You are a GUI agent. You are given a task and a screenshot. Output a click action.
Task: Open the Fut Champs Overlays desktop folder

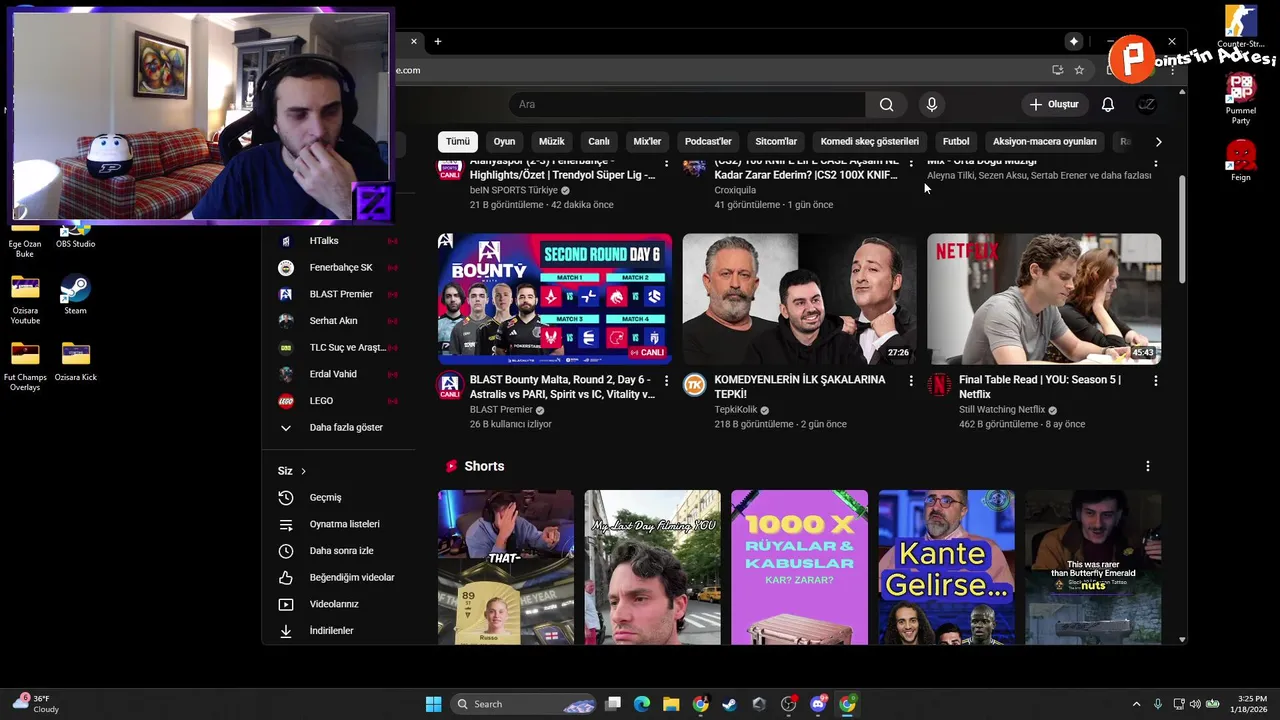(x=25, y=366)
